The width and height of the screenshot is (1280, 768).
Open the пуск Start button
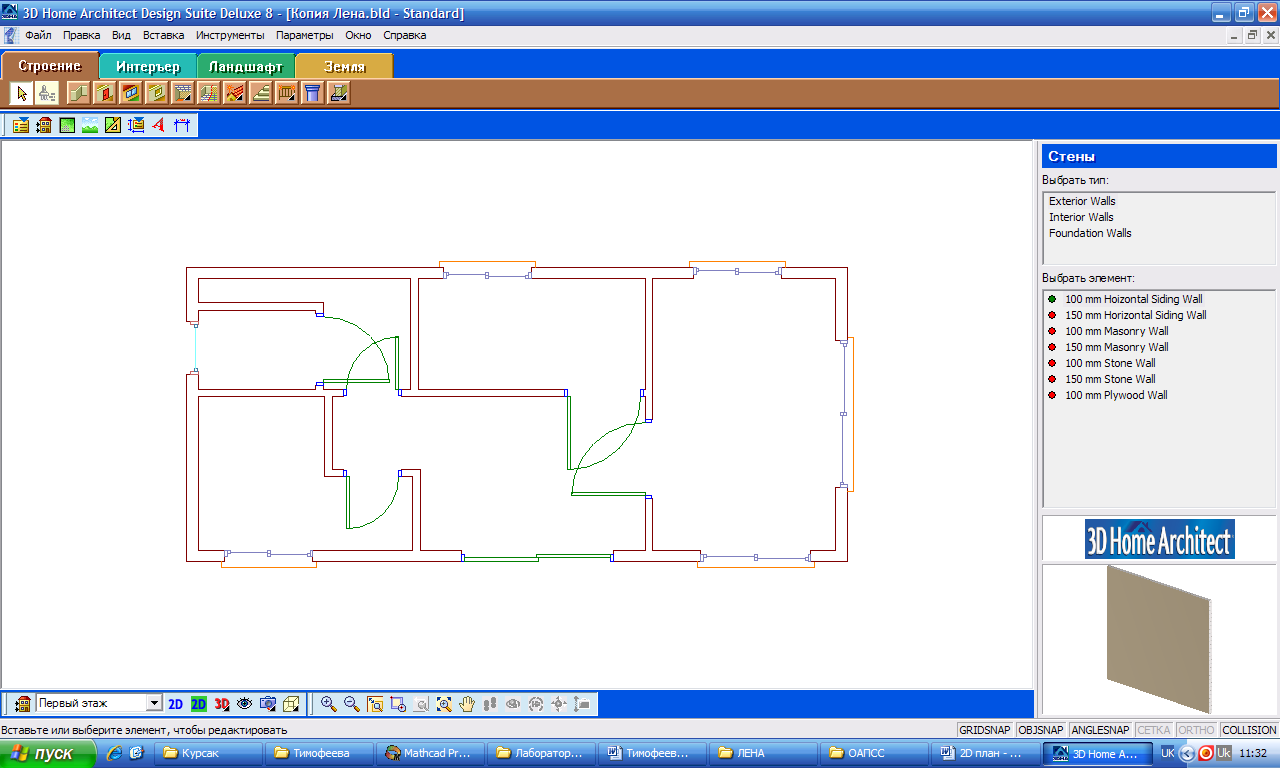48,753
